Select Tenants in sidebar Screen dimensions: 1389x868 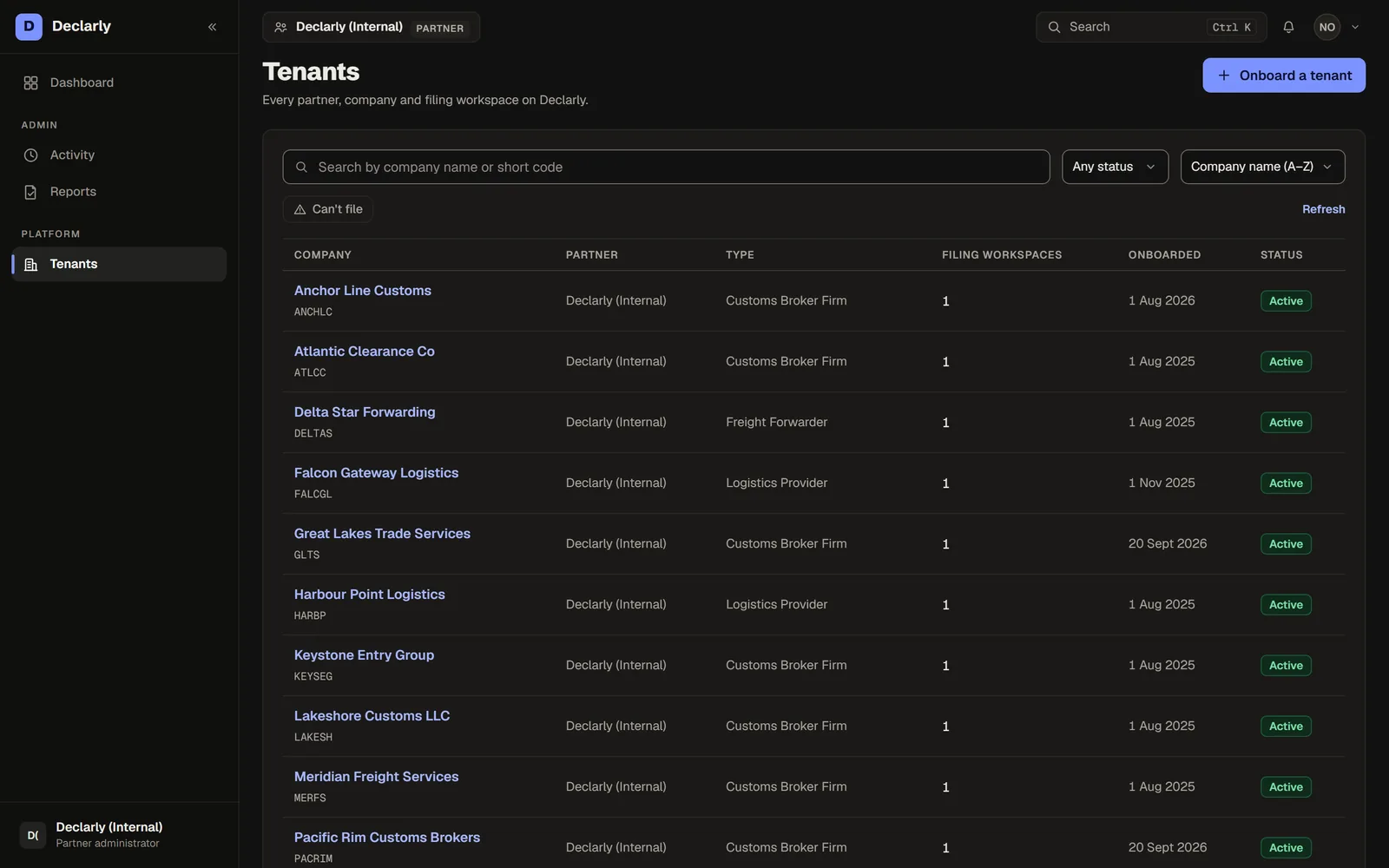pos(119,264)
